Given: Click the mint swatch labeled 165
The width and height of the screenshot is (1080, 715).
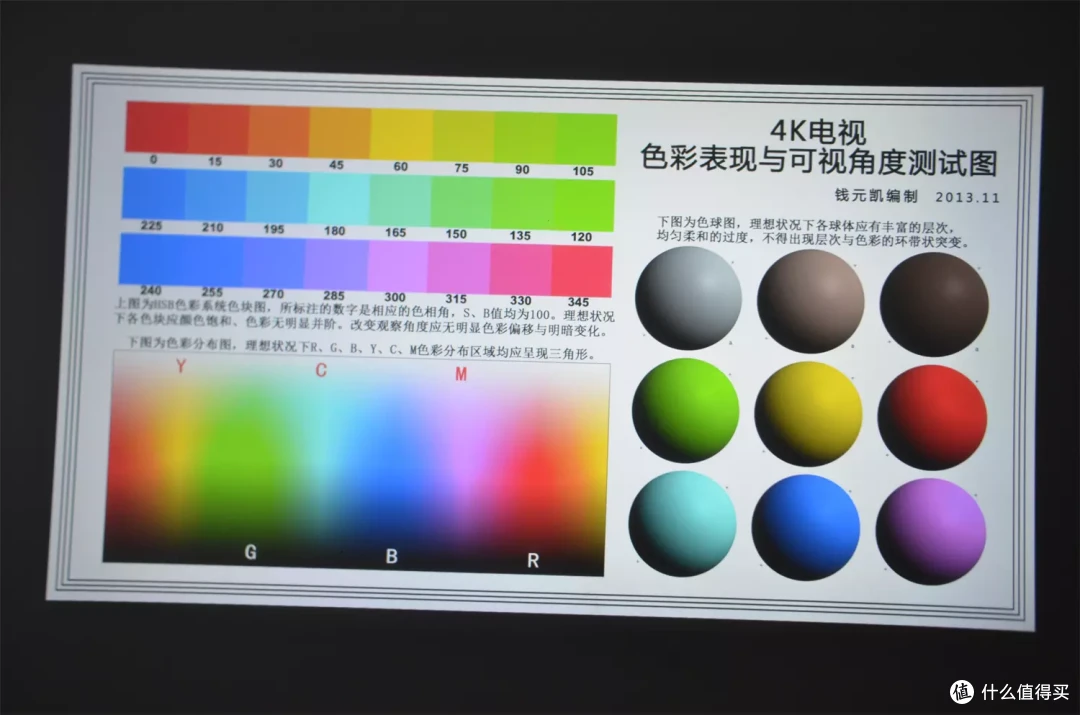Looking at the screenshot, I should tap(400, 200).
